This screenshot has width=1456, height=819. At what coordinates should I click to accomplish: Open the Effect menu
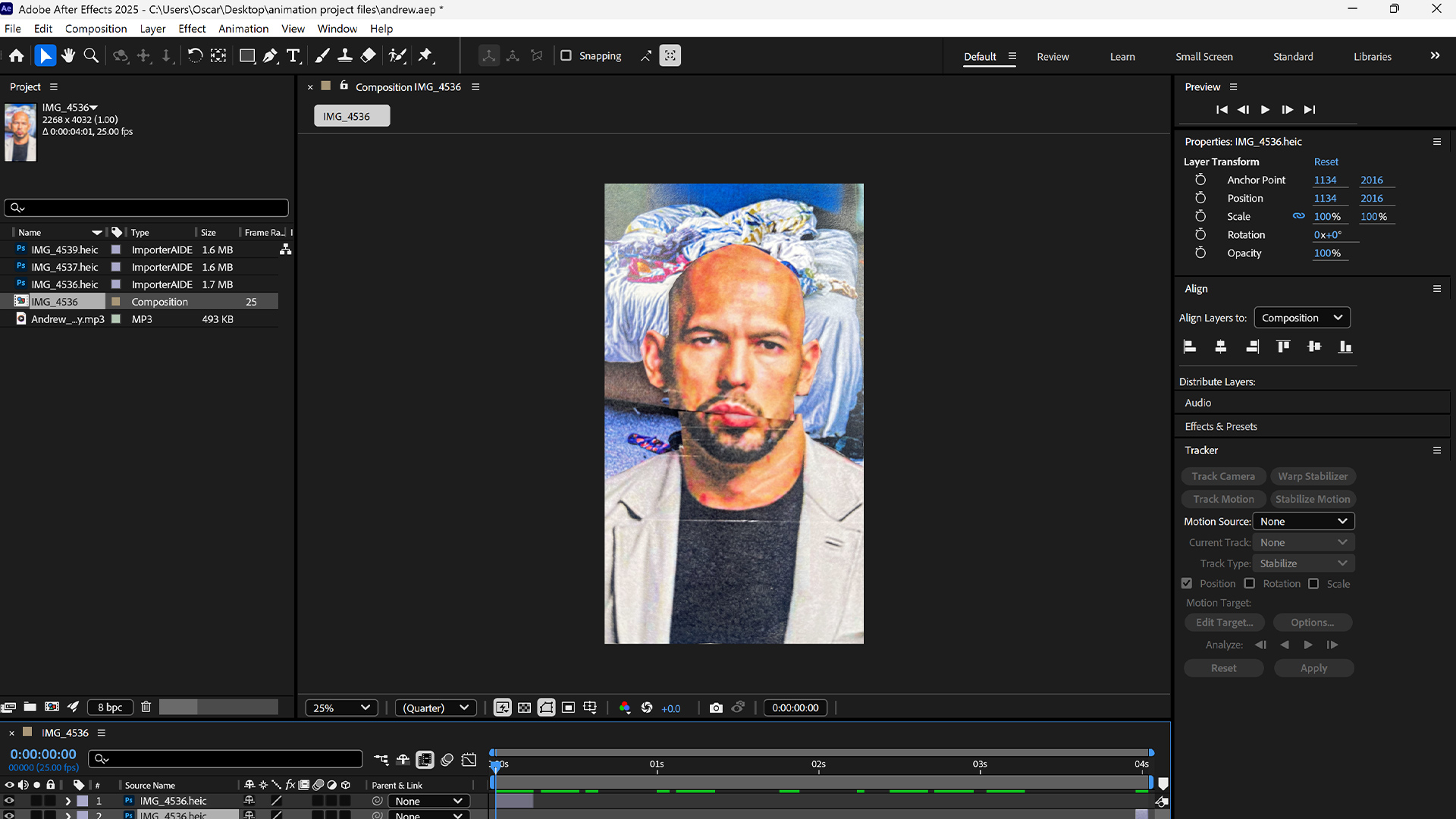click(x=192, y=29)
